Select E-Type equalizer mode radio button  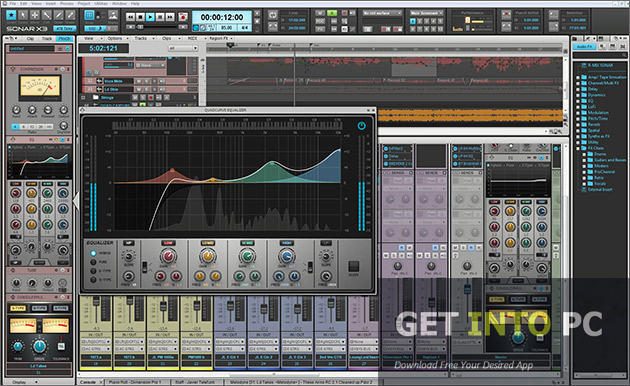click(x=93, y=271)
